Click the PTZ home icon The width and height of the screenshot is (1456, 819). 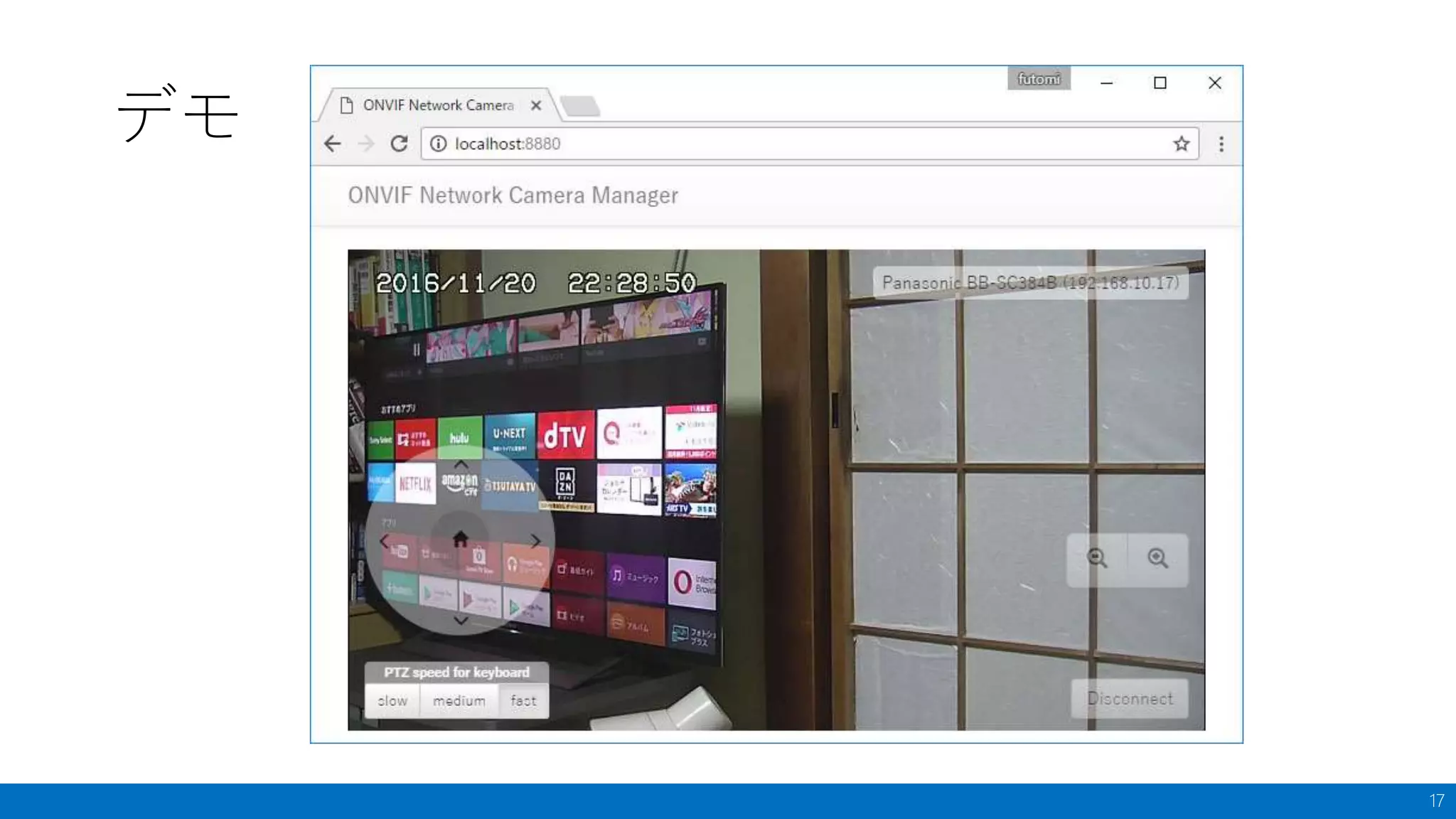460,539
